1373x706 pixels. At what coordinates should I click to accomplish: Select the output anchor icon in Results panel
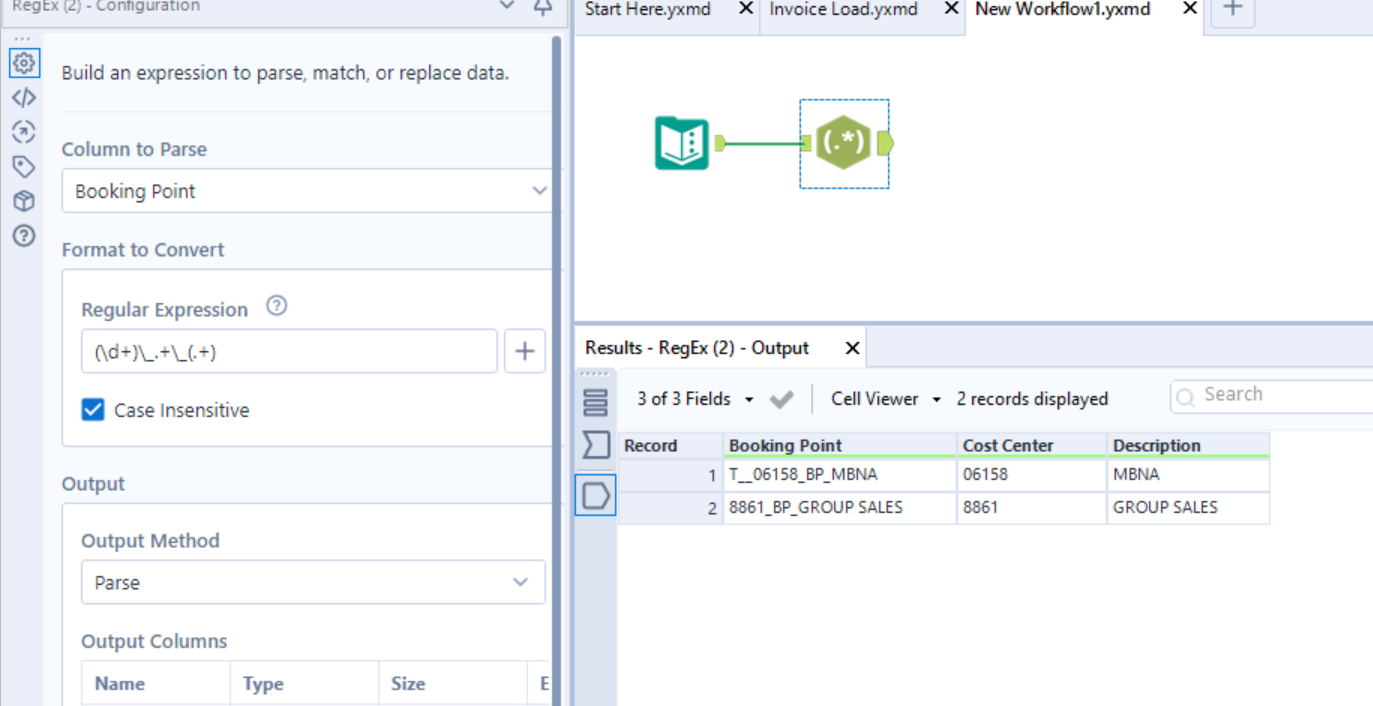coord(595,494)
